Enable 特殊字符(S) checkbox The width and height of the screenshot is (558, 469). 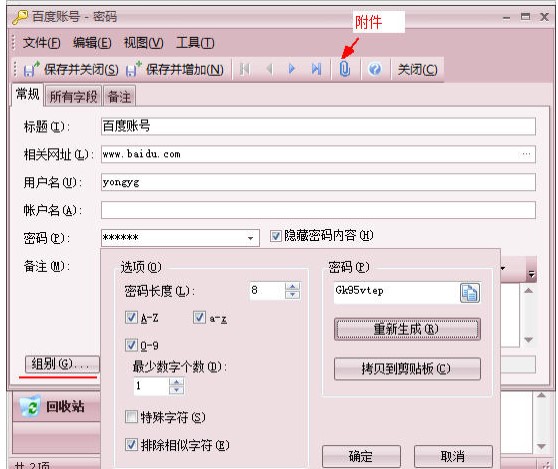pos(131,417)
